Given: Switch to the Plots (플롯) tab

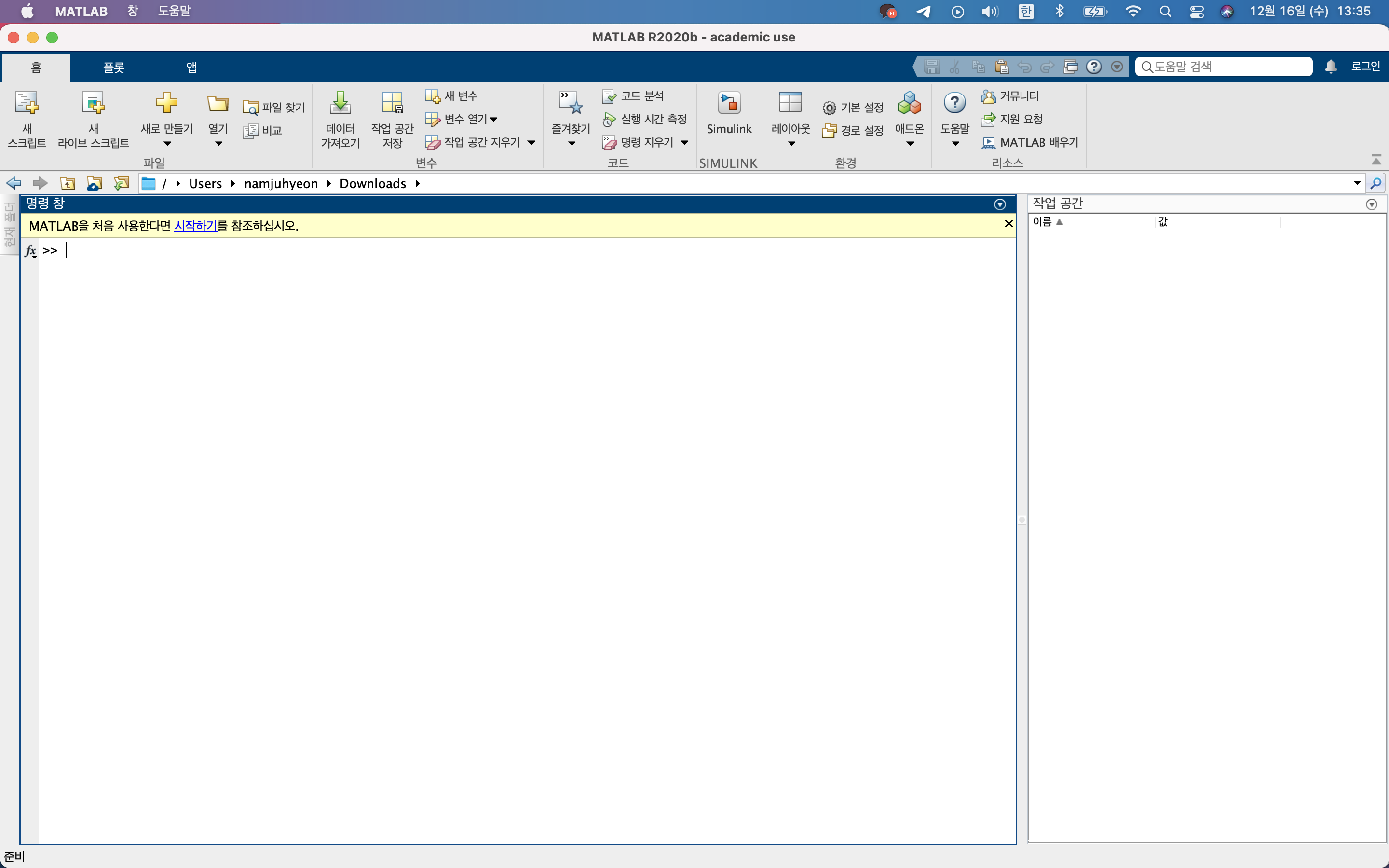Looking at the screenshot, I should 114,68.
